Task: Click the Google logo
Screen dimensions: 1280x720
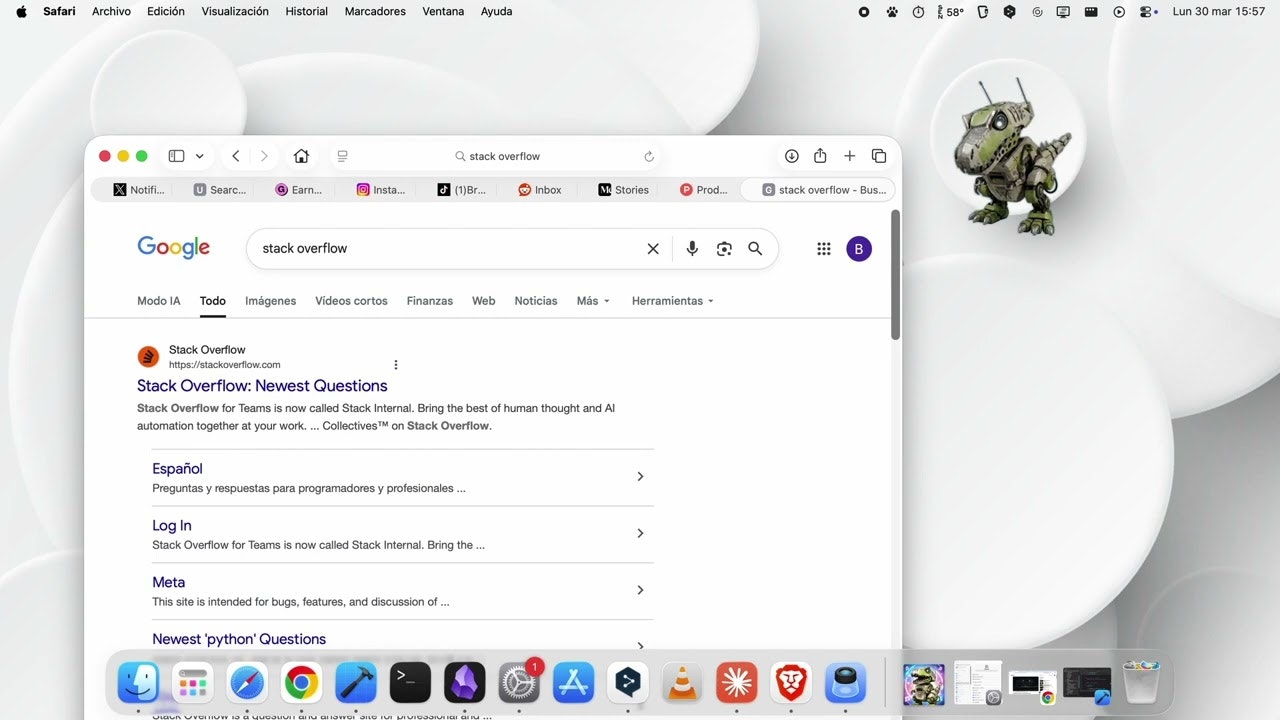Action: pos(174,248)
